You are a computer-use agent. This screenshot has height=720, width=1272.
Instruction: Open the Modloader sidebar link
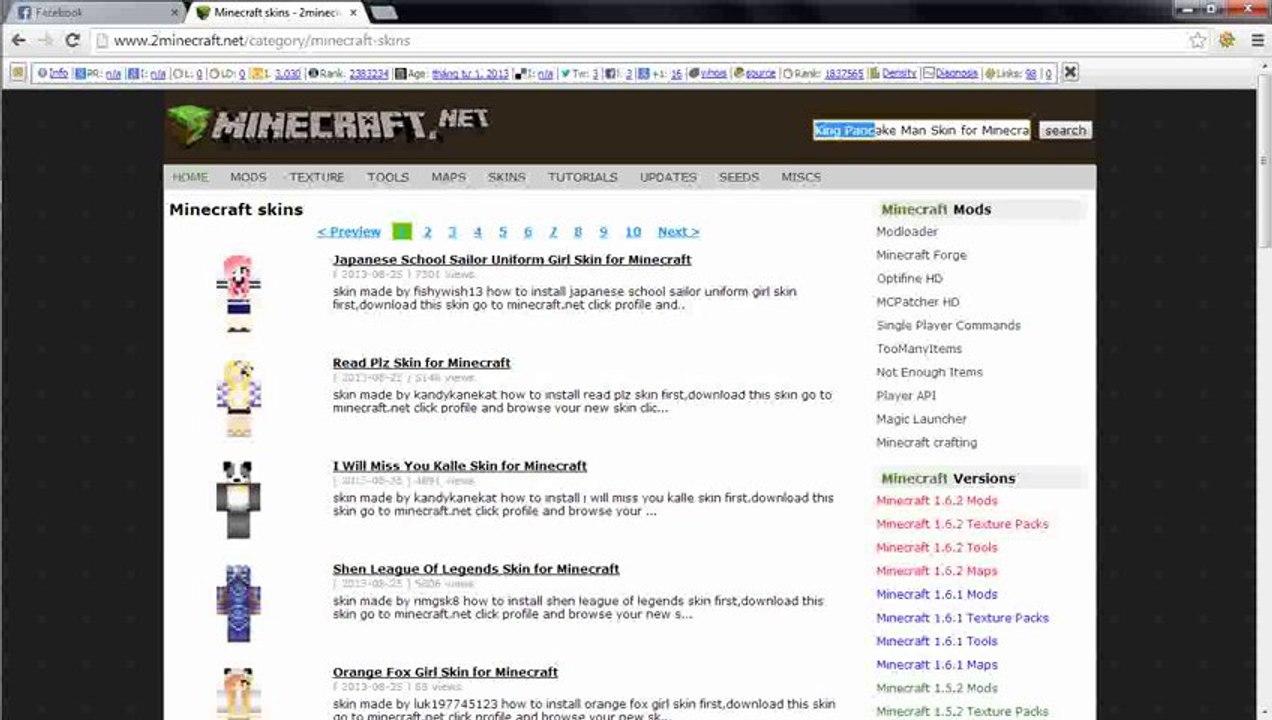(x=907, y=232)
